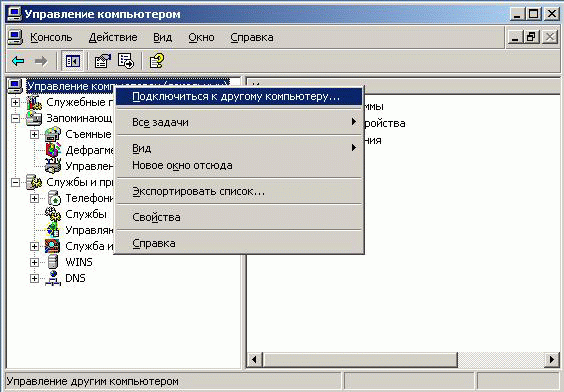Click the DNS server icon
This screenshot has height=392, width=564.
[53, 278]
